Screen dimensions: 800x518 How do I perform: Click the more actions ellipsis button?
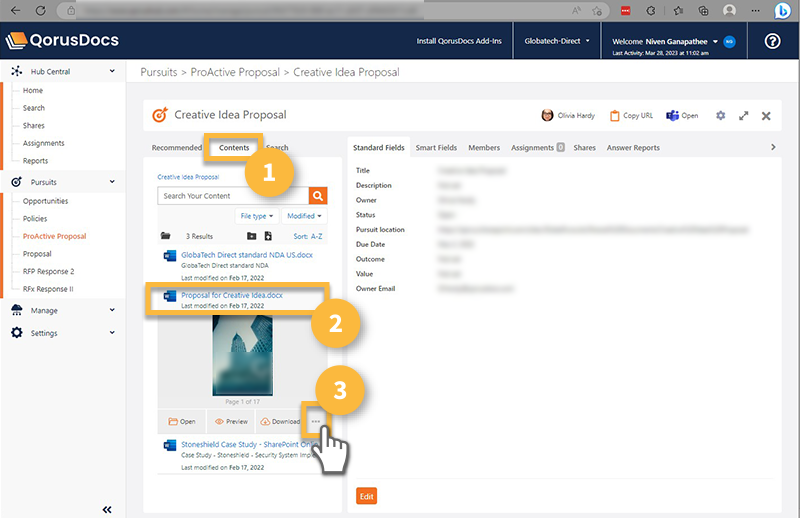point(316,421)
